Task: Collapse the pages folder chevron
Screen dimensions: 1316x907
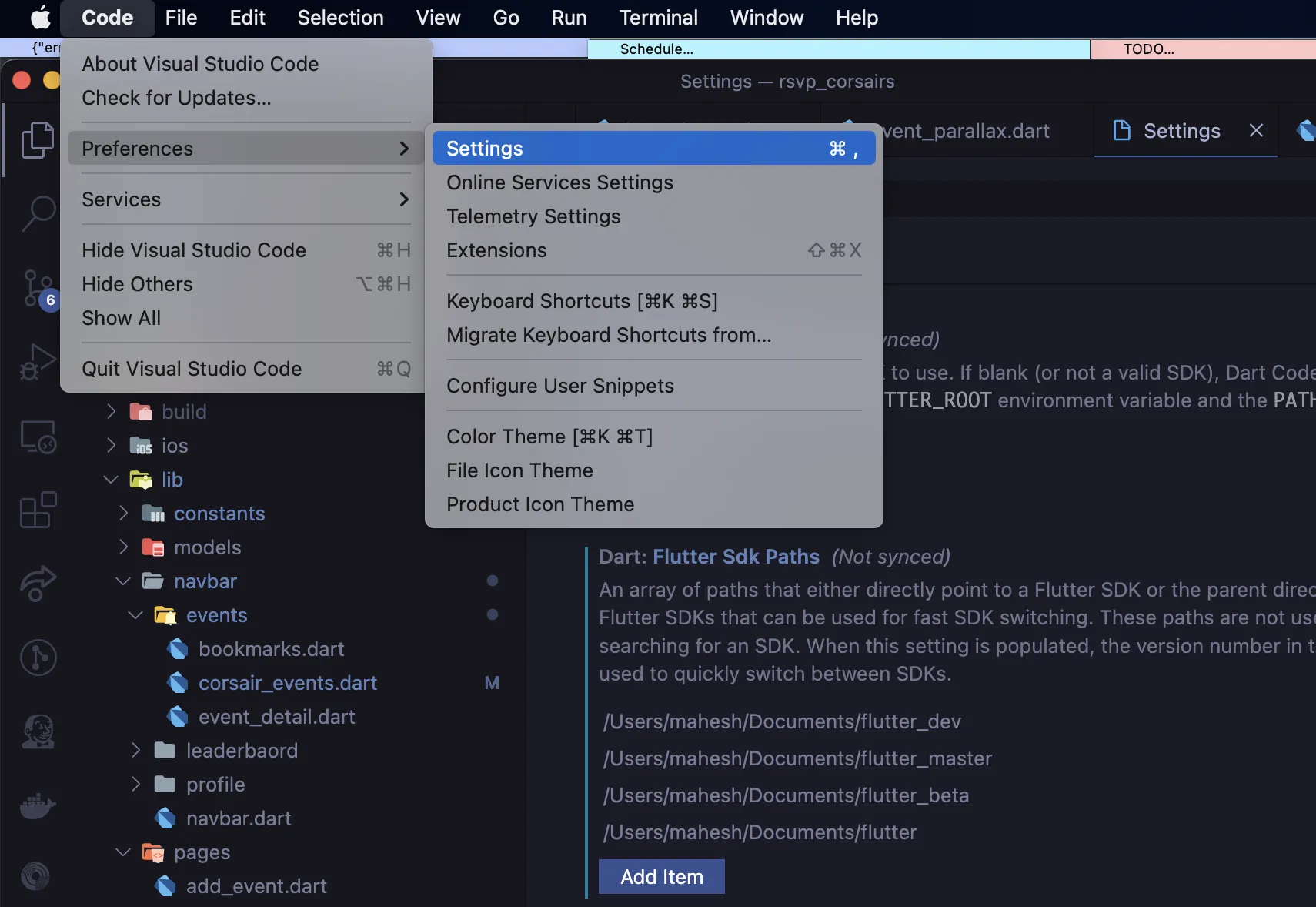Action: point(123,852)
